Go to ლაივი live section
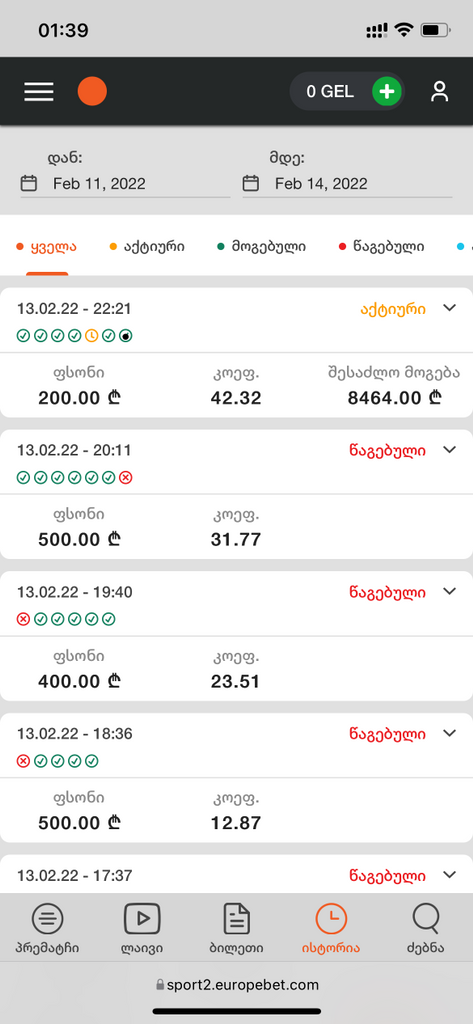Viewport: 473px width, 1024px height. click(x=142, y=929)
